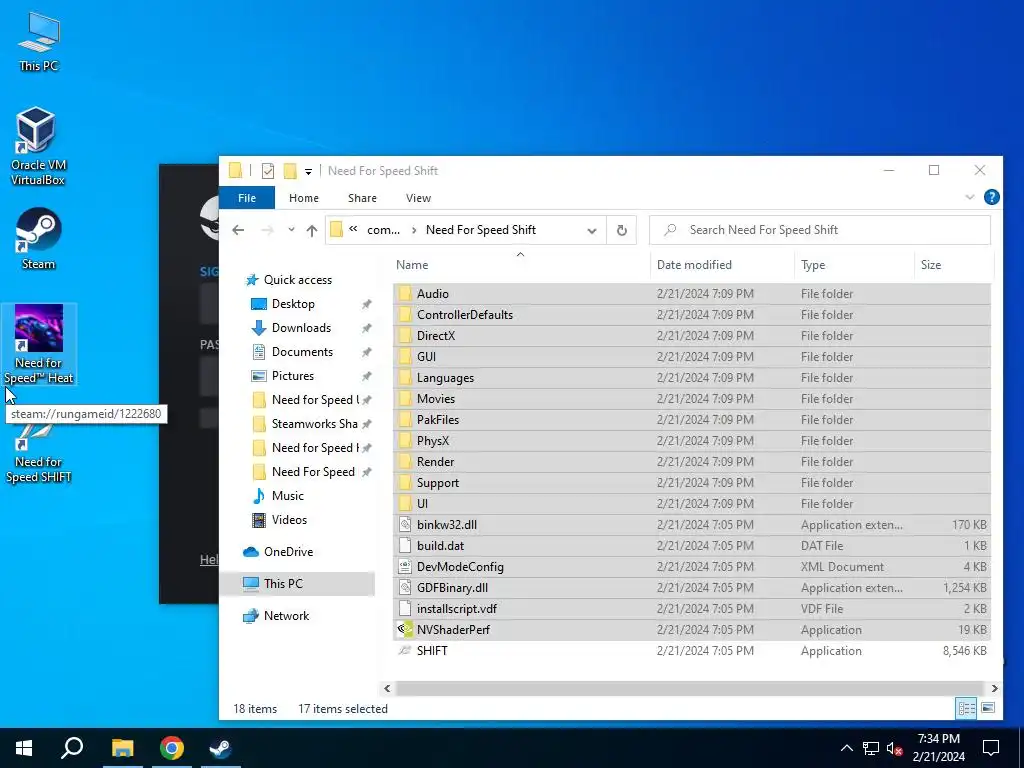1024x768 pixels.
Task: Open Pictures in navigation pane
Action: (x=293, y=376)
